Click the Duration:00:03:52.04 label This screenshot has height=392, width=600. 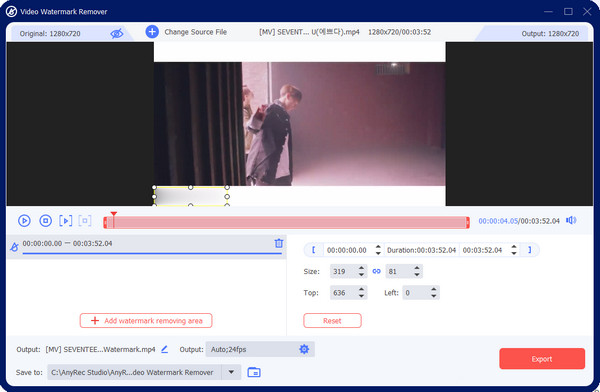coord(421,250)
